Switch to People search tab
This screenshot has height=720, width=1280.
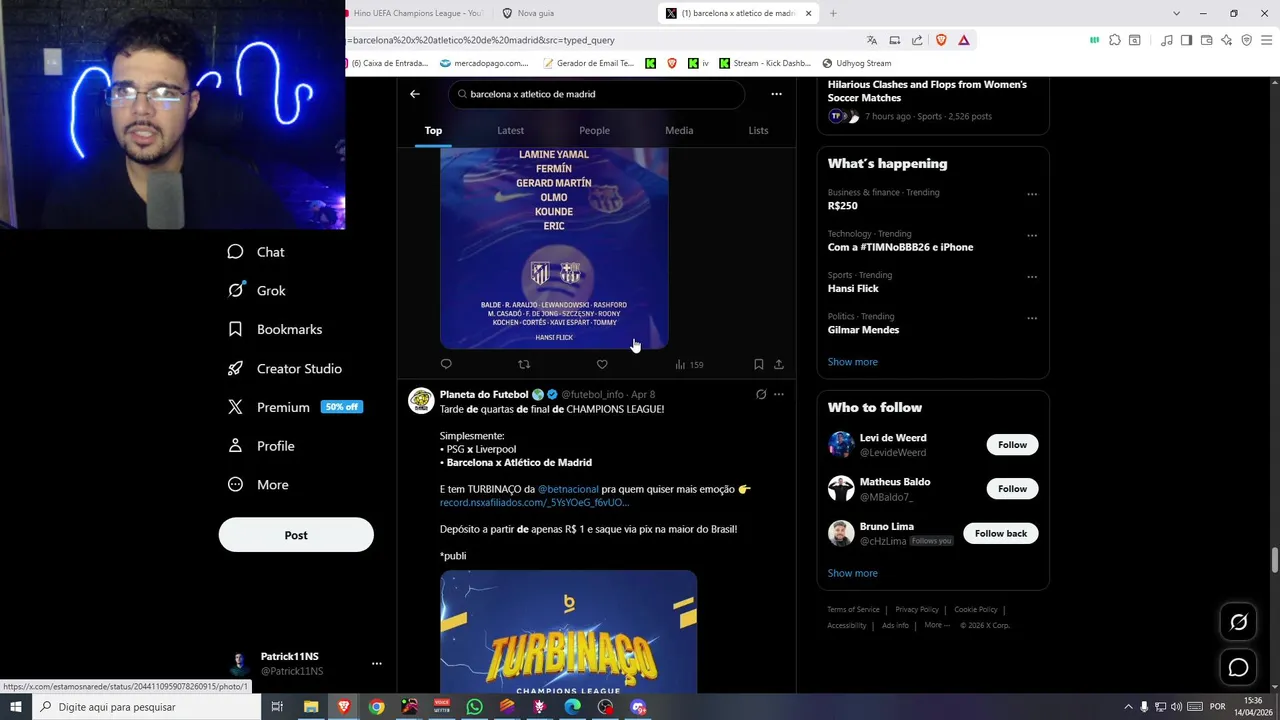tap(594, 130)
